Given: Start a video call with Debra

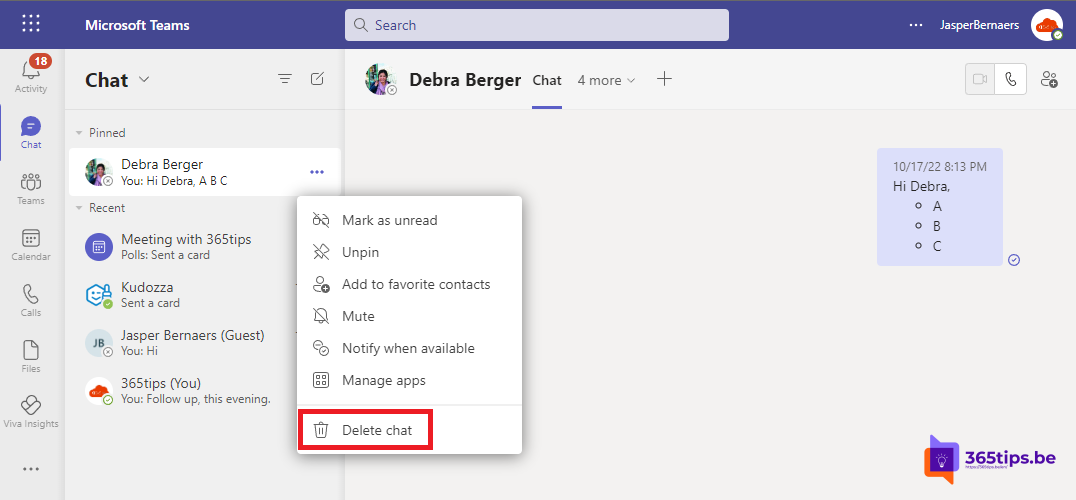Looking at the screenshot, I should click(x=980, y=80).
